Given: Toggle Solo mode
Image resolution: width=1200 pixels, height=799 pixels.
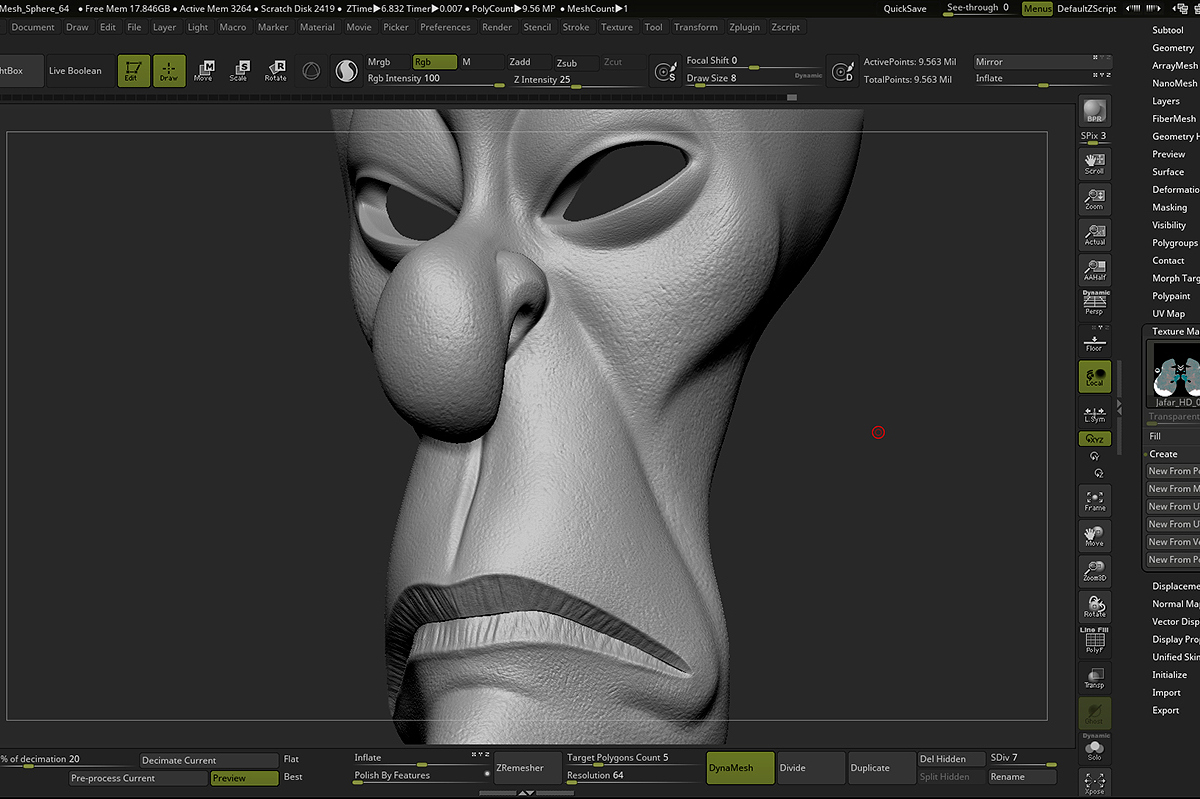Looking at the screenshot, I should click(1094, 747).
